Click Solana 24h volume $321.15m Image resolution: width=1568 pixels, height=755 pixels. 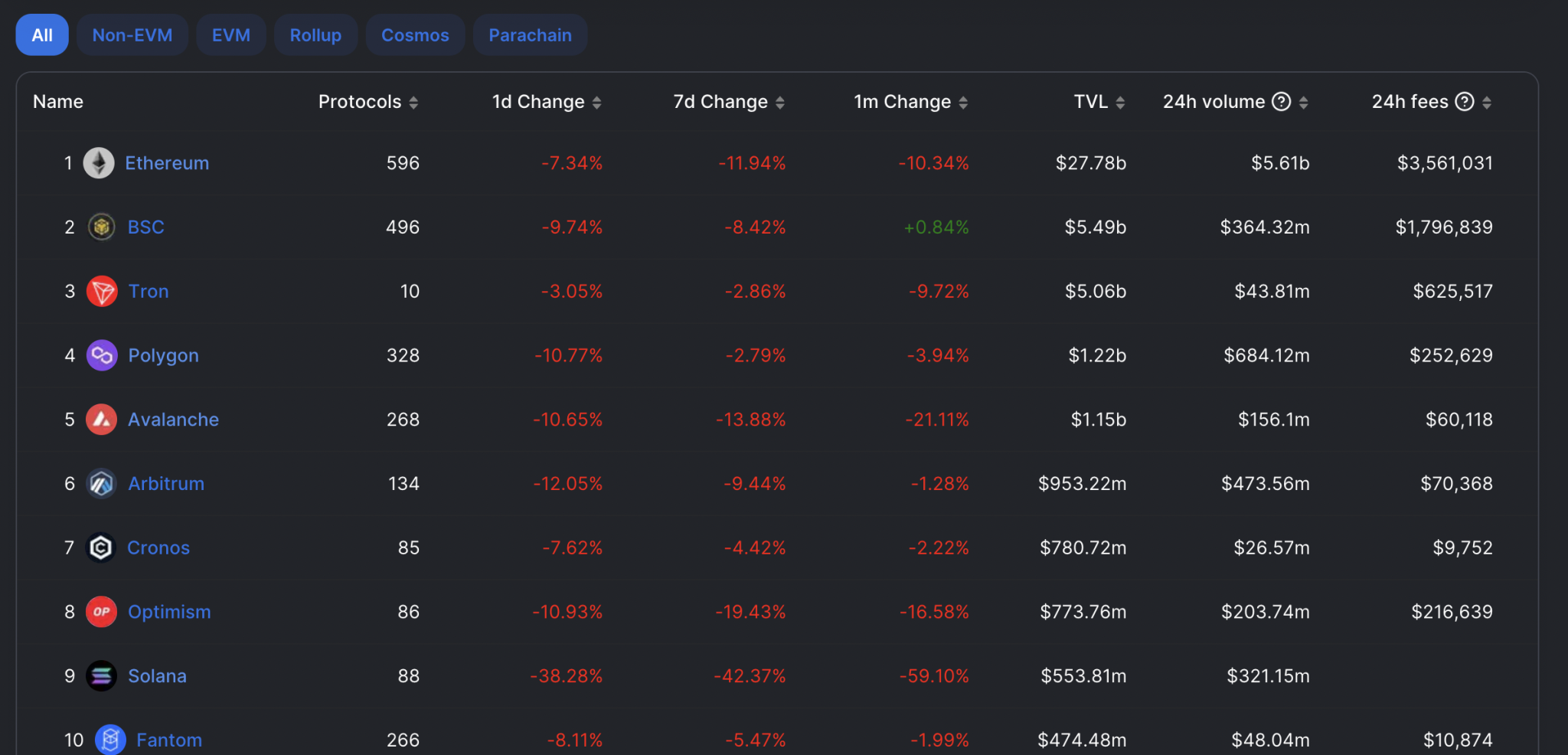[1268, 676]
